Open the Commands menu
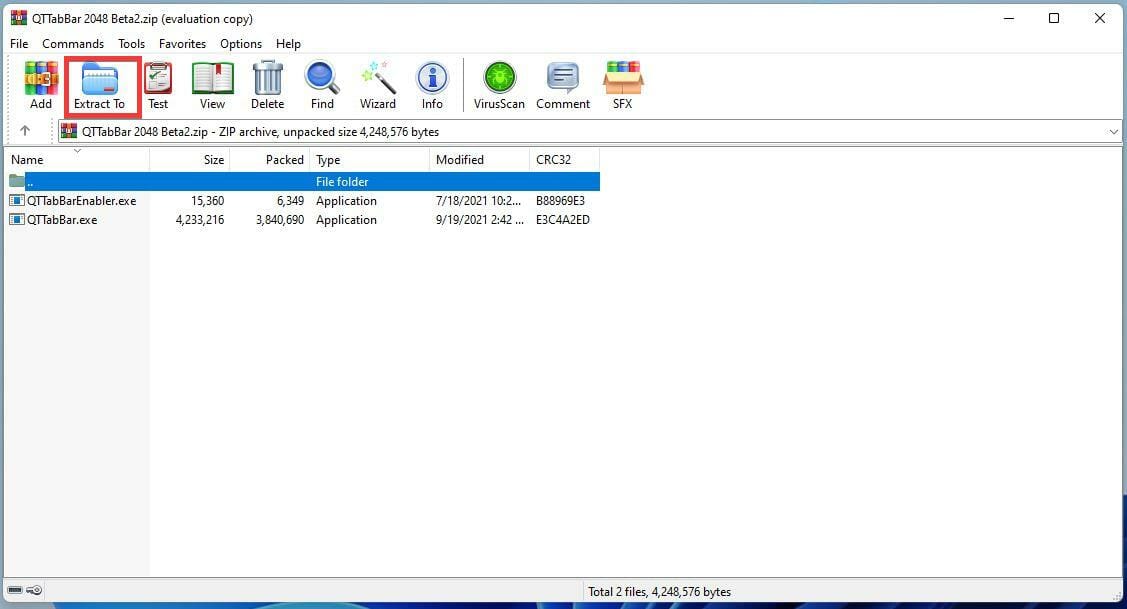The height and width of the screenshot is (609, 1127). (x=72, y=43)
